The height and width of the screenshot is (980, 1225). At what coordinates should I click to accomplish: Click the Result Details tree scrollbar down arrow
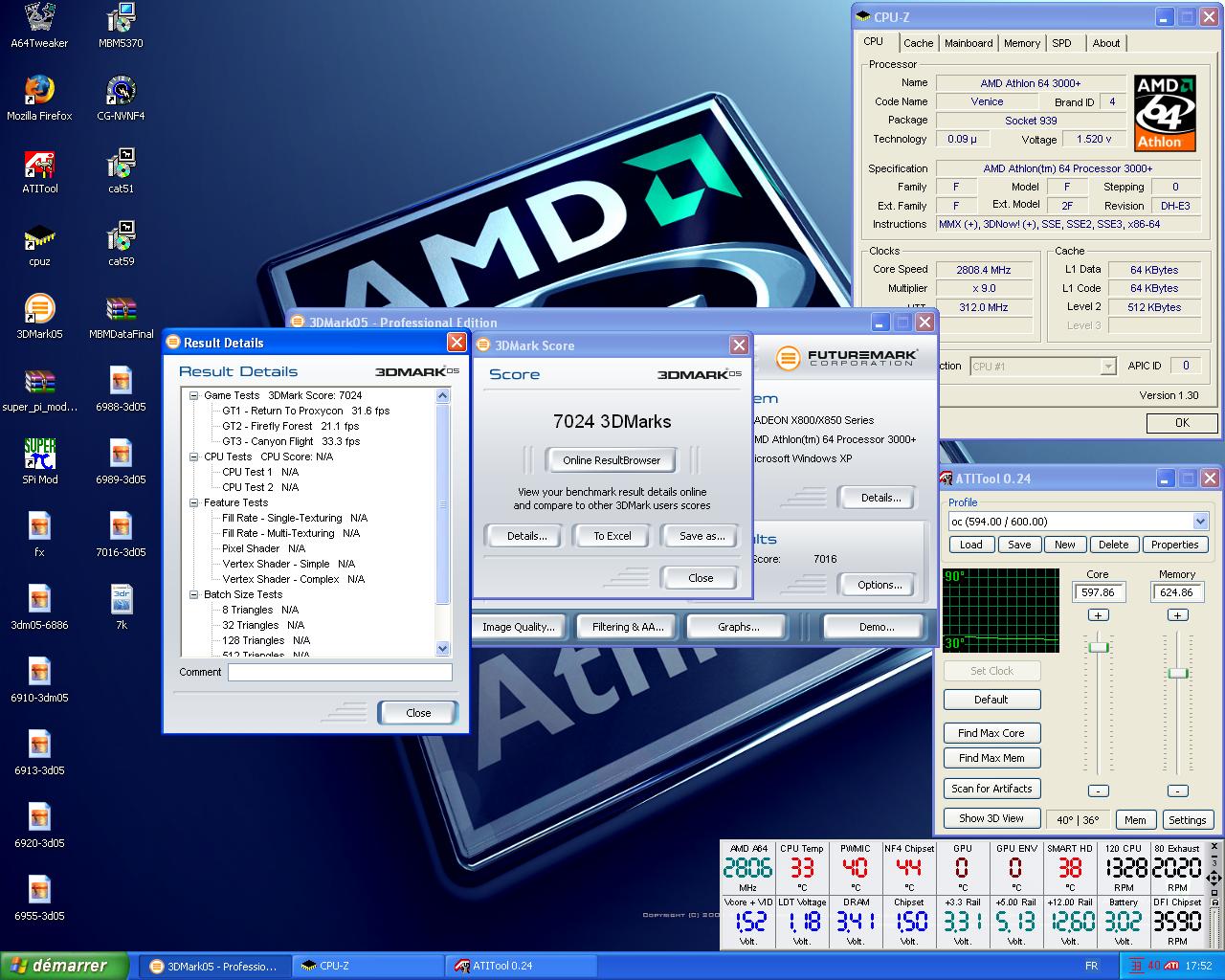point(442,649)
